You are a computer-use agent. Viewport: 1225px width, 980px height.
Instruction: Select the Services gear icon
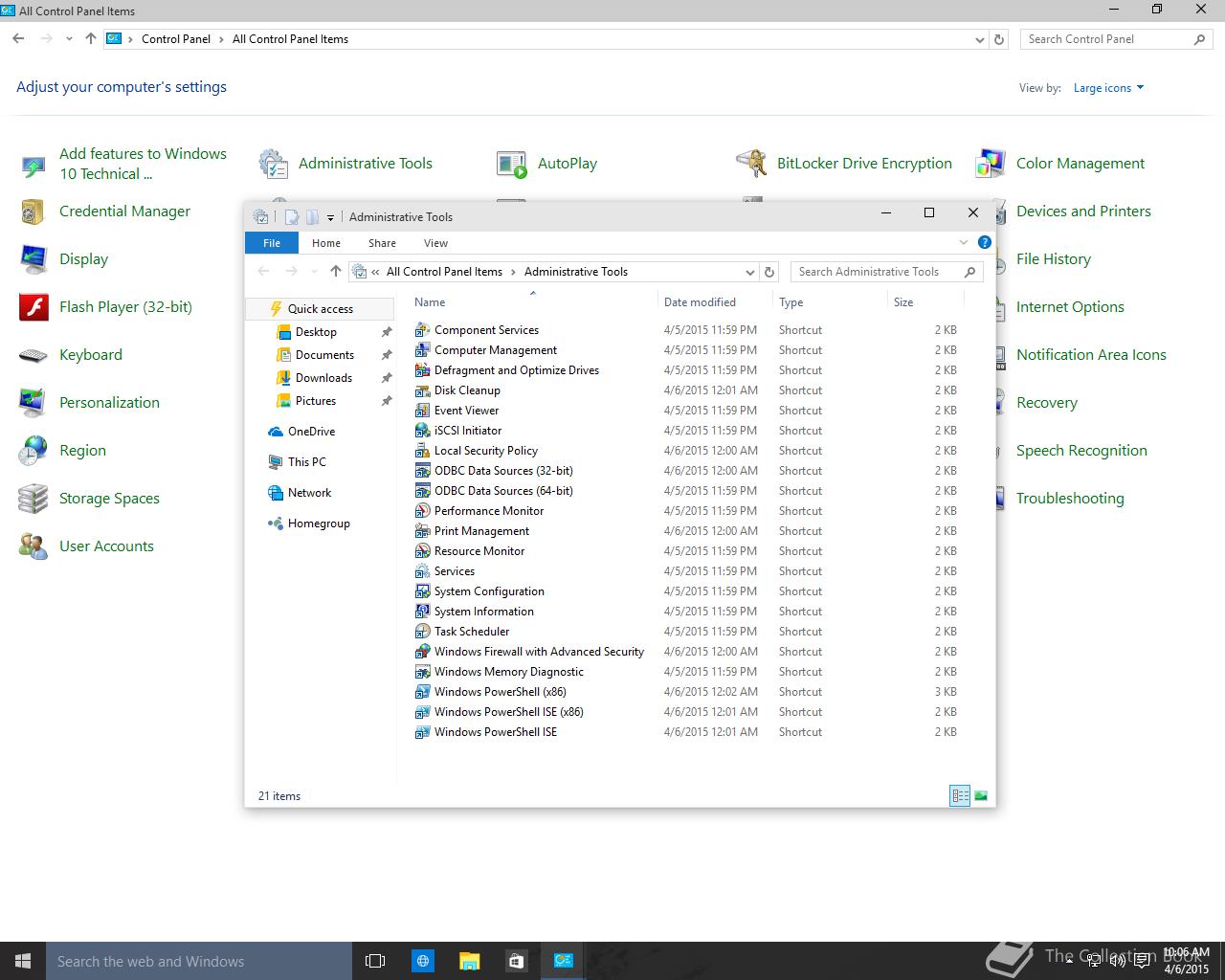[x=422, y=571]
